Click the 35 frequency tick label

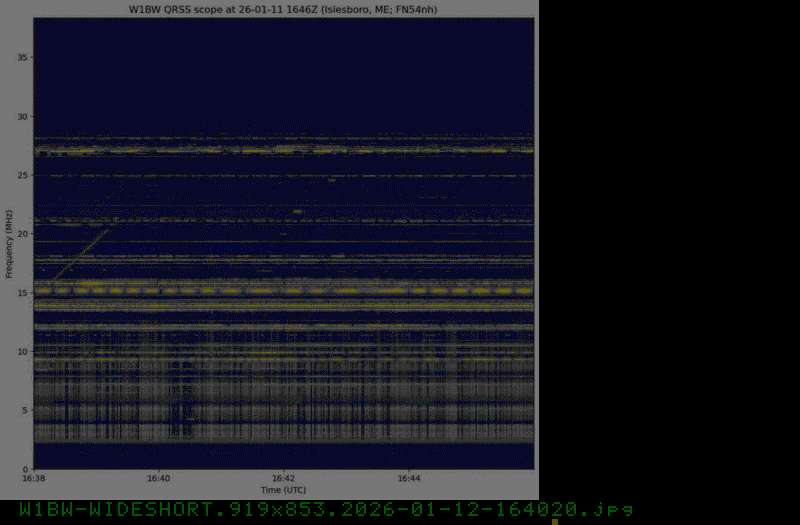(21, 57)
